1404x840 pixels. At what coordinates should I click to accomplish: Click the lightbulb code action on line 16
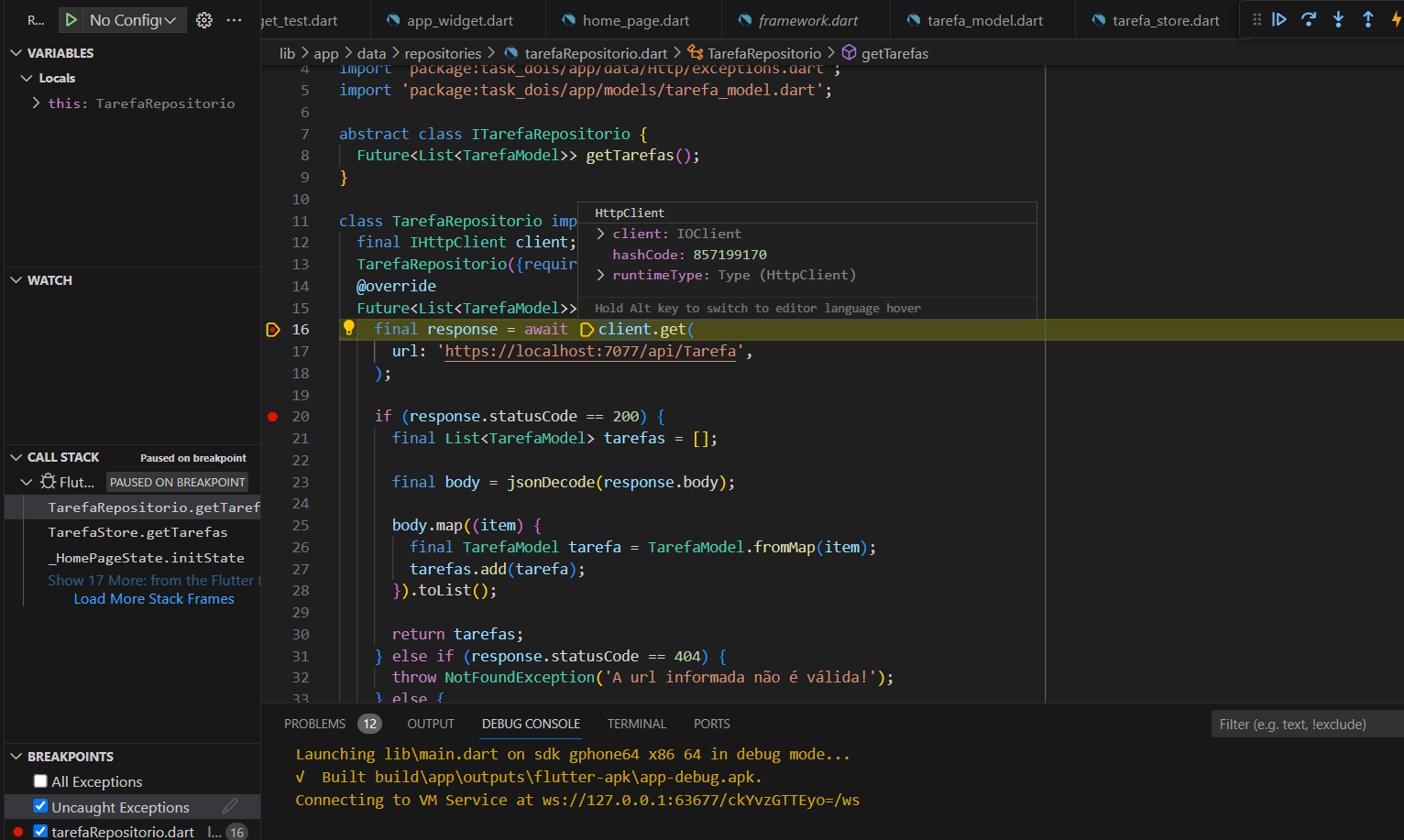coord(349,328)
